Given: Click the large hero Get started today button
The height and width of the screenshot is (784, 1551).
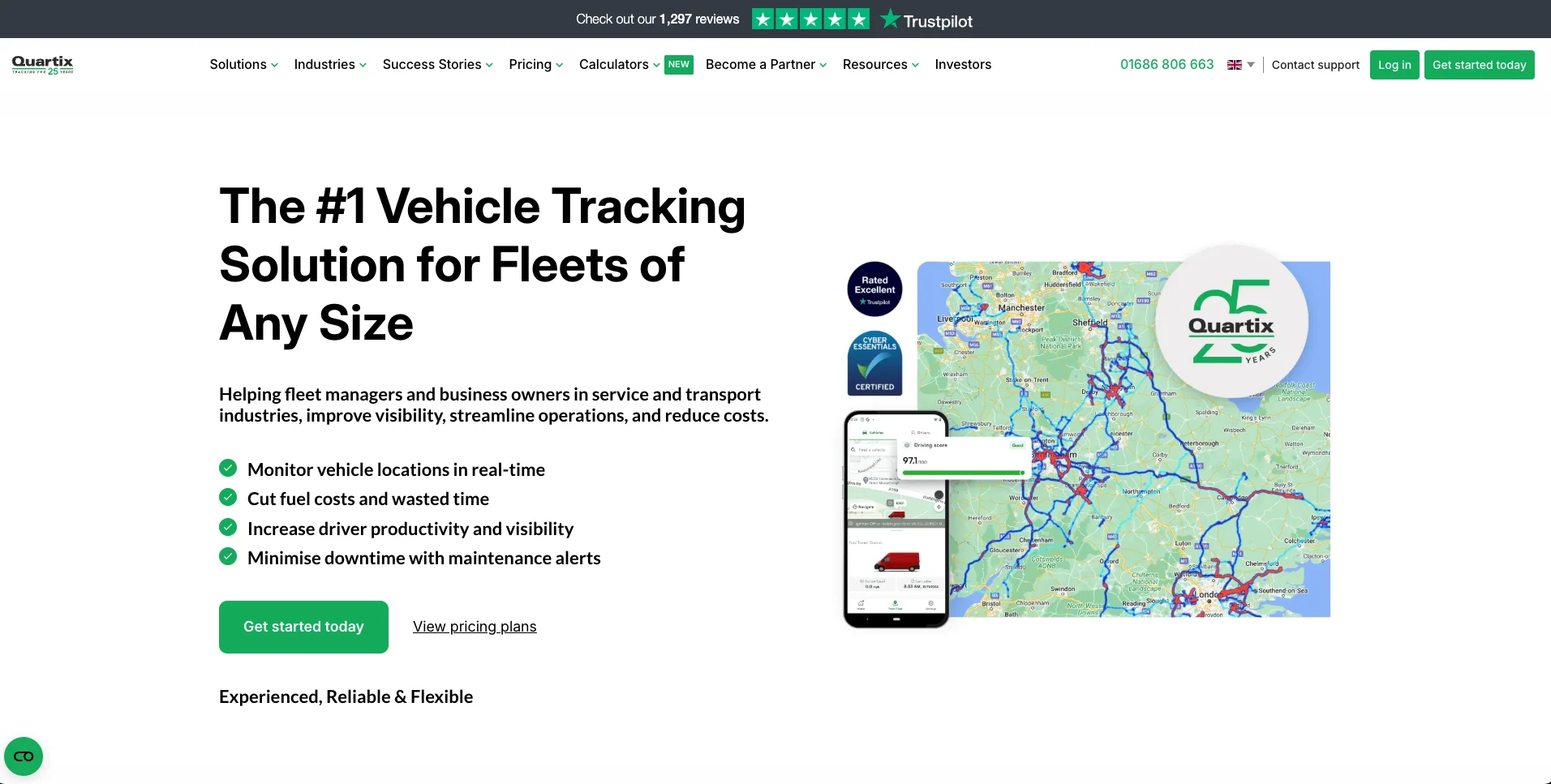Looking at the screenshot, I should tap(303, 627).
